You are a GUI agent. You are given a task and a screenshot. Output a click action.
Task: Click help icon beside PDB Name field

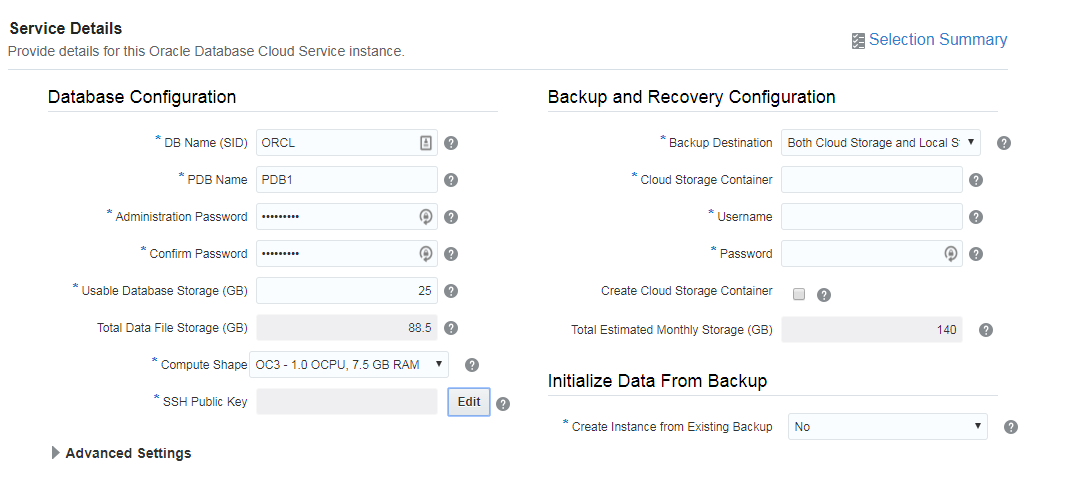(x=451, y=180)
